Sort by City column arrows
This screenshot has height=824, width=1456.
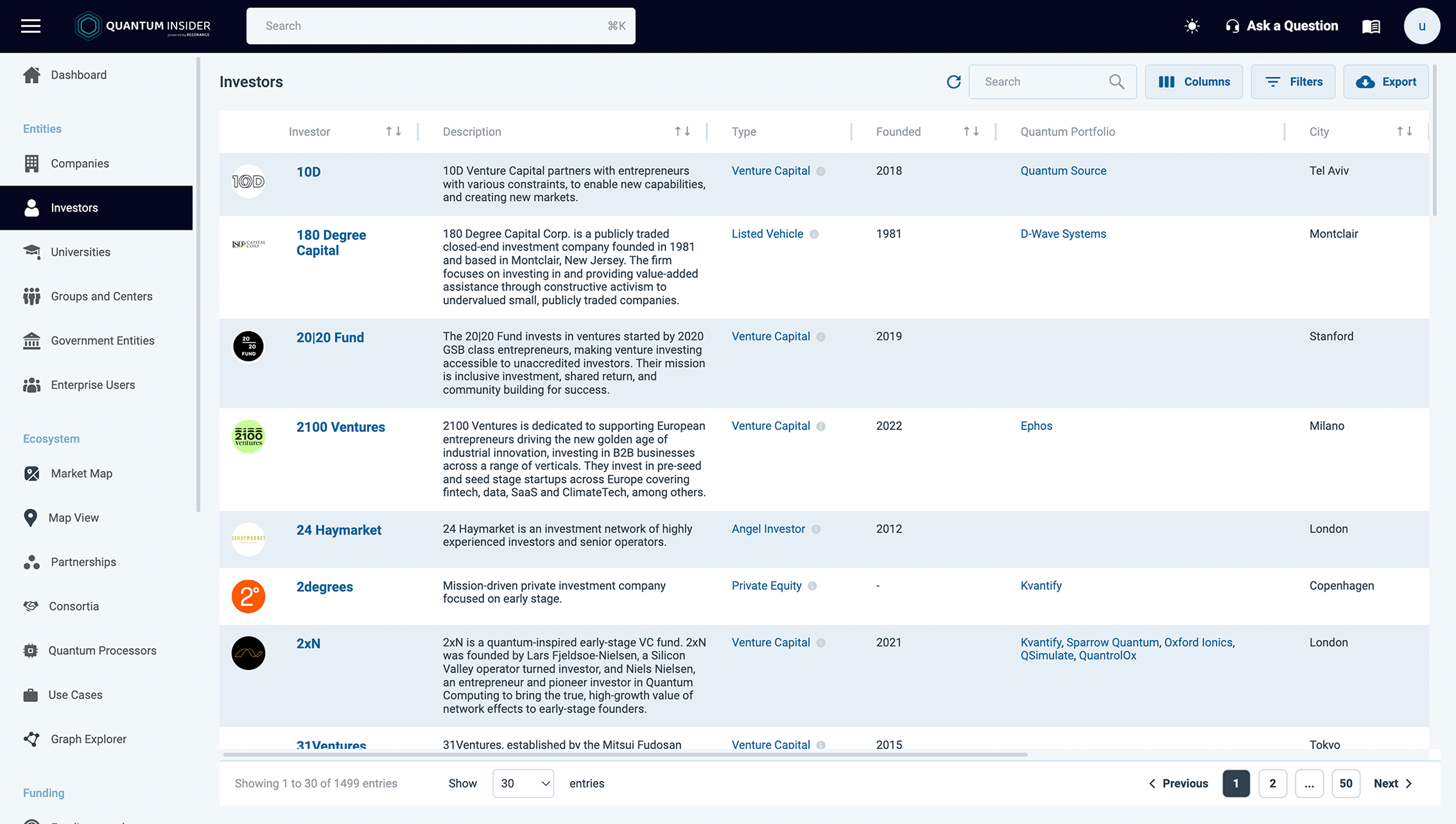pos(1405,132)
